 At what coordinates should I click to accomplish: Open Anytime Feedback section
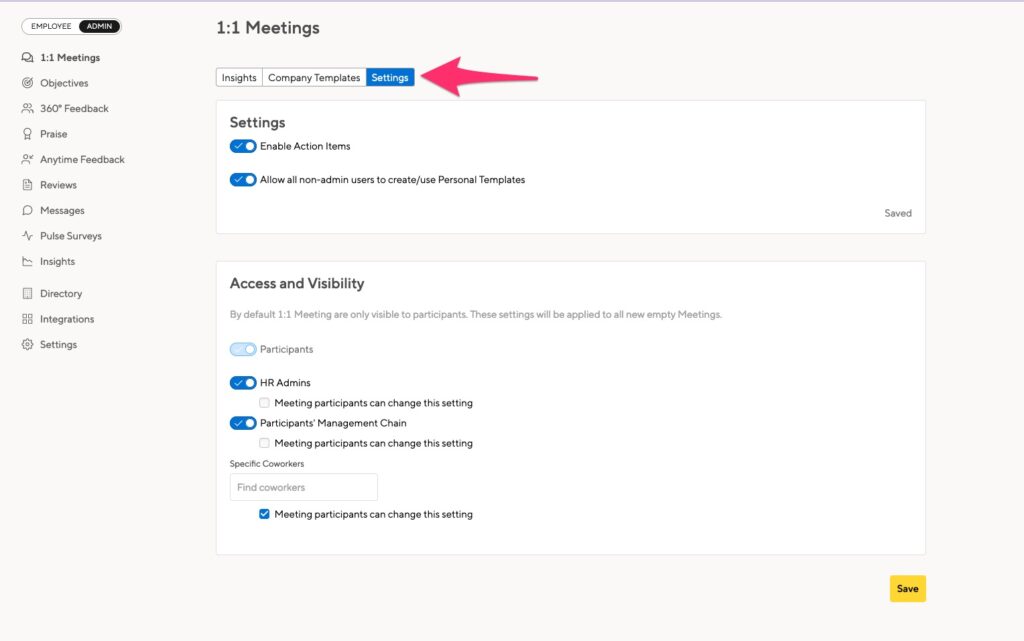82,159
